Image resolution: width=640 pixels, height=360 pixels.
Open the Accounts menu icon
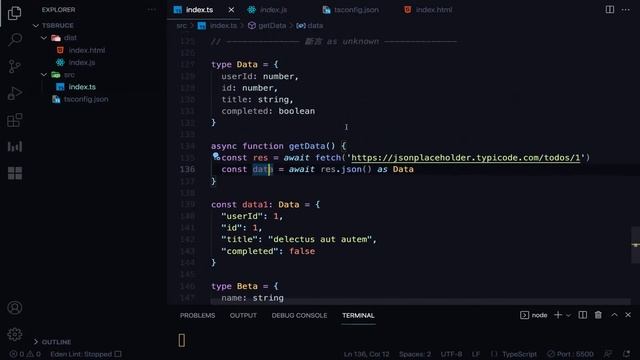[15, 307]
